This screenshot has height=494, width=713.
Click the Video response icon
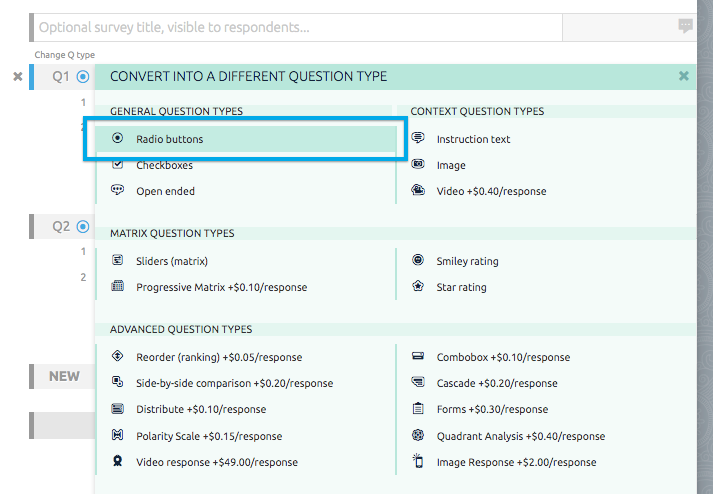(x=118, y=462)
